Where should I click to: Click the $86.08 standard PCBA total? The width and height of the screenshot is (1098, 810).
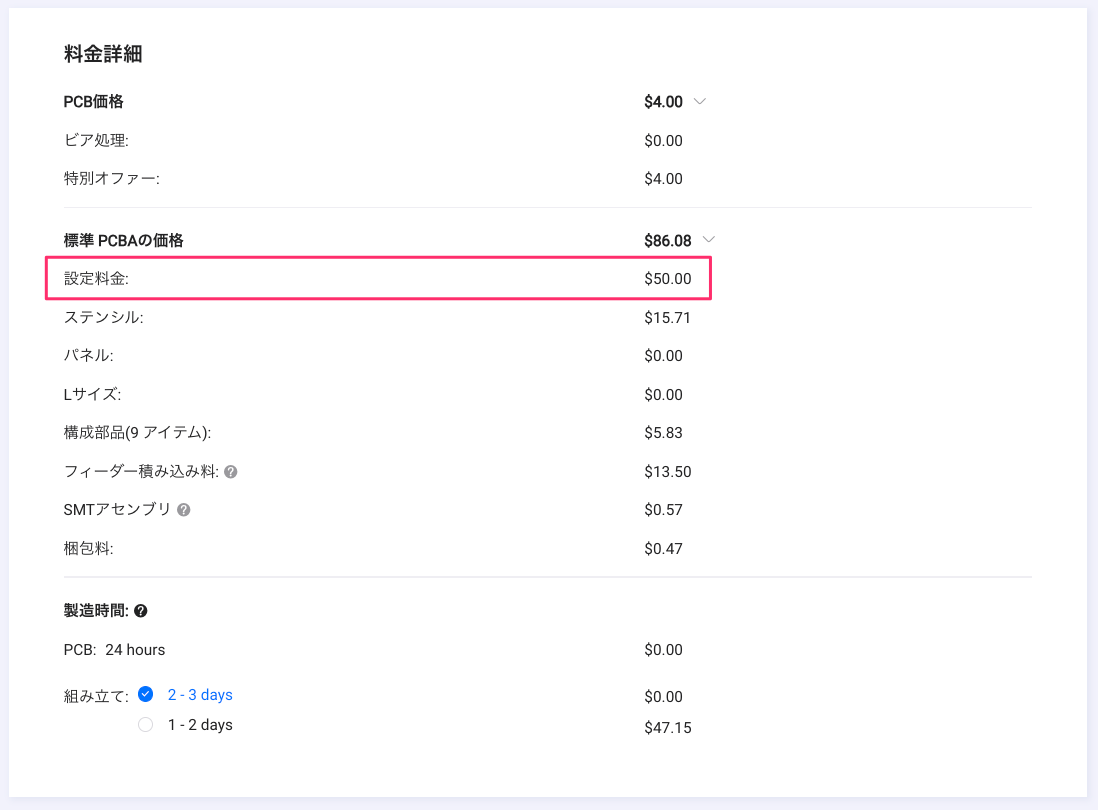coord(668,241)
